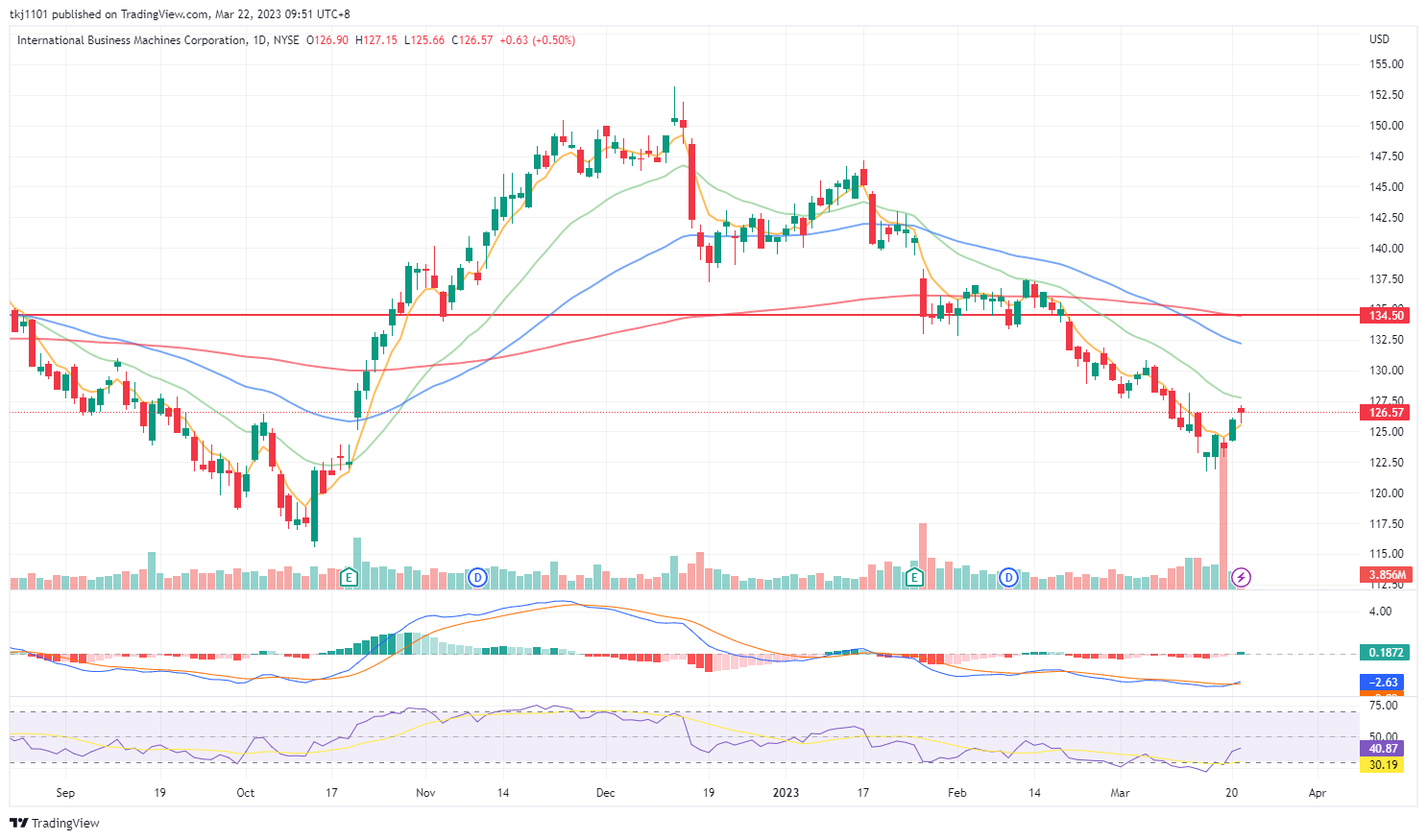Click the 1D interval text in header
The image size is (1427, 840).
tap(260, 40)
